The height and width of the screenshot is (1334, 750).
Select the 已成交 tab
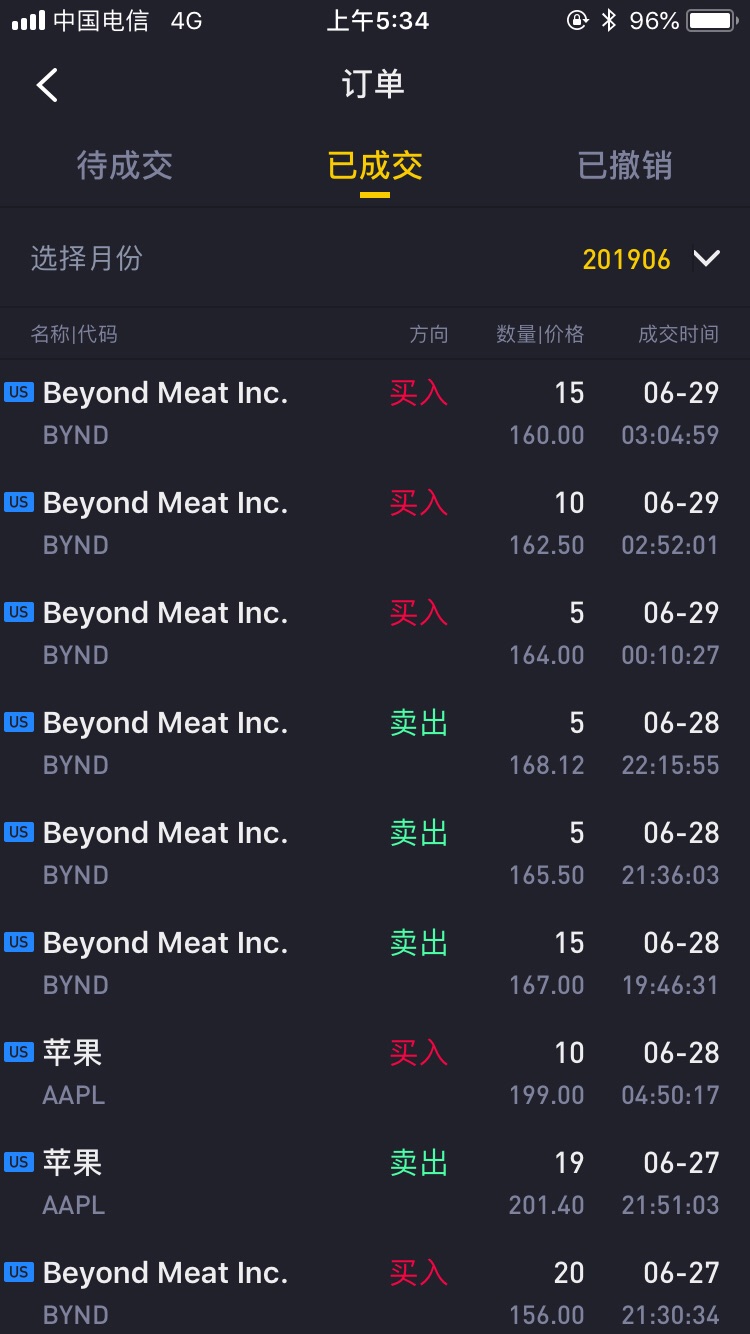375,166
